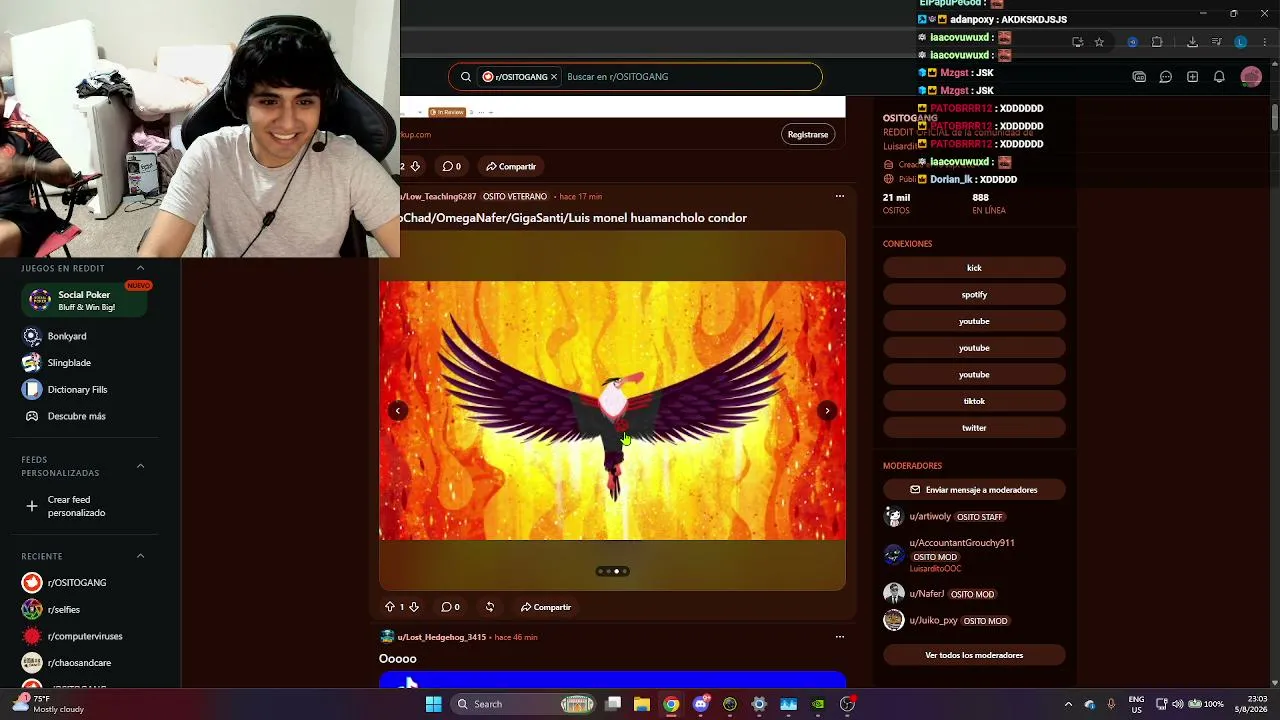Open u/NaferJ moderator profile
This screenshot has width=1280, height=720.
click(x=927, y=594)
